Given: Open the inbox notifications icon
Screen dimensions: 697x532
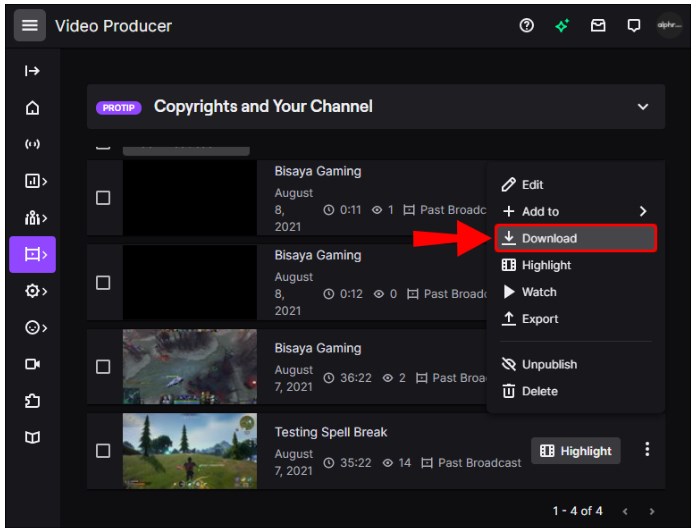Looking at the screenshot, I should (x=598, y=25).
